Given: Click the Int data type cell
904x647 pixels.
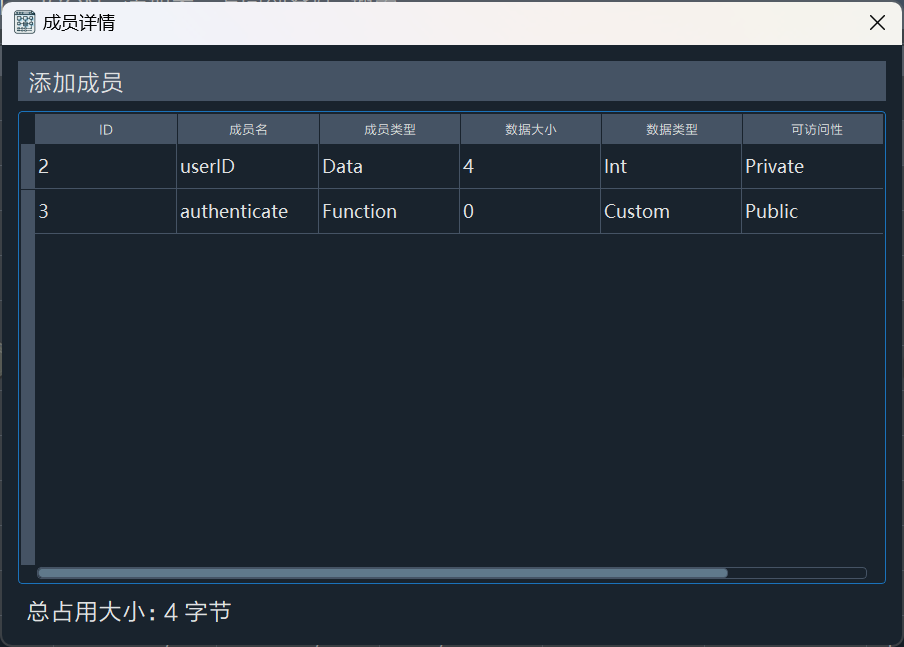Looking at the screenshot, I should click(x=670, y=167).
